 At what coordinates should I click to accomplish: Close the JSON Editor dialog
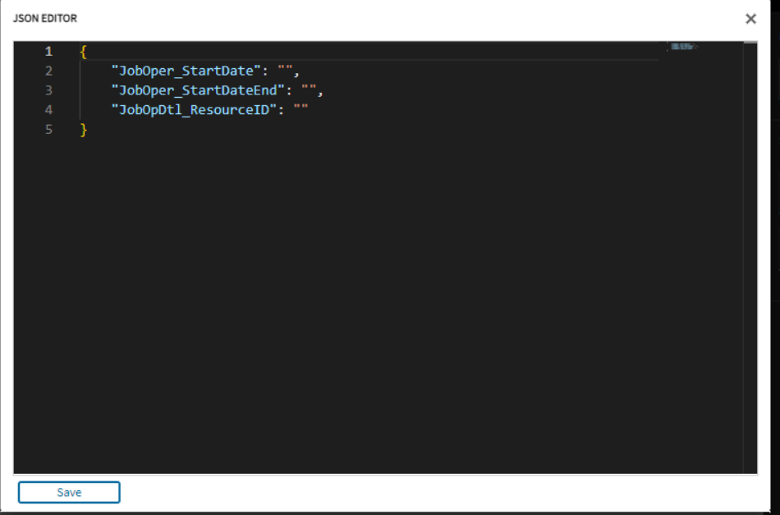click(x=751, y=19)
